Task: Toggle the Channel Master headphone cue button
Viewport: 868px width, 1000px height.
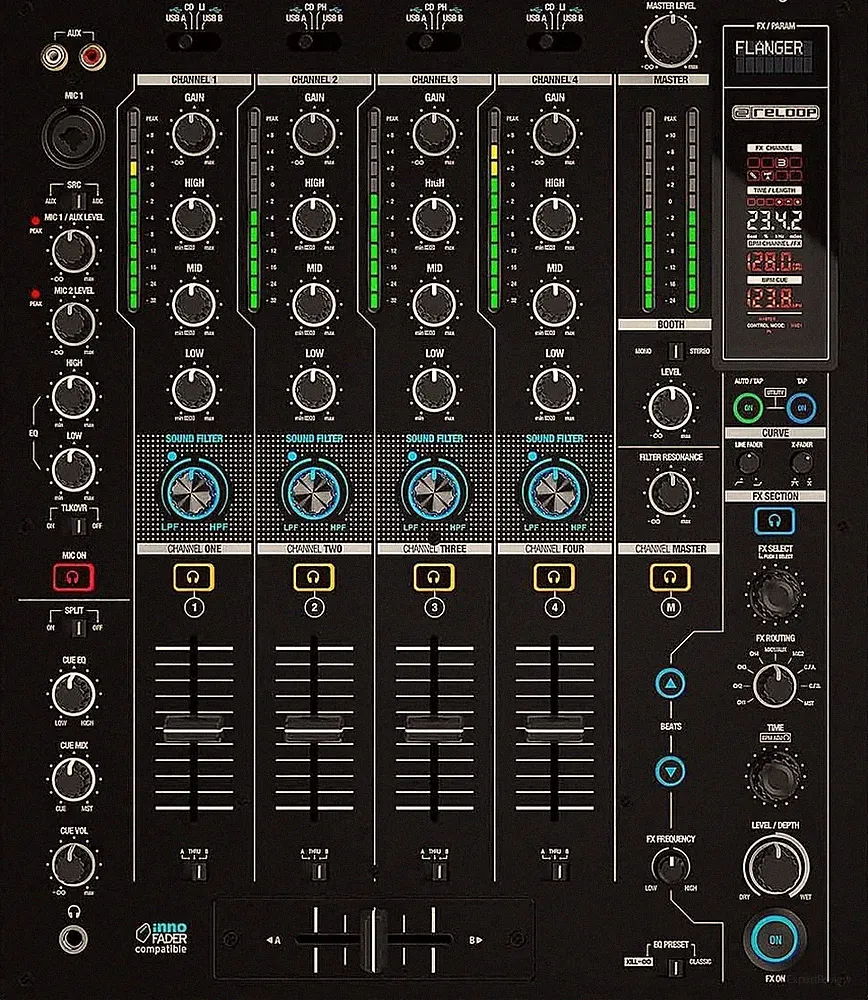Action: pyautogui.click(x=670, y=577)
